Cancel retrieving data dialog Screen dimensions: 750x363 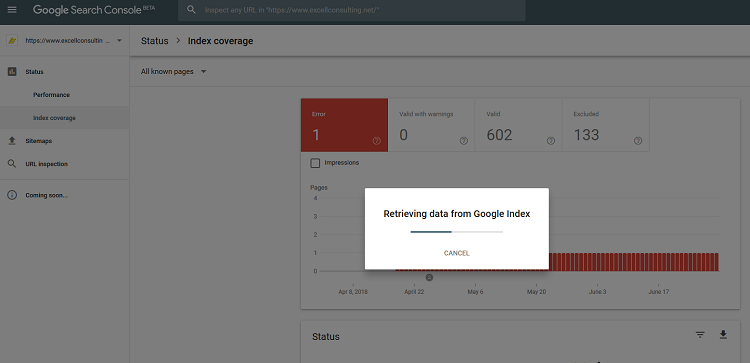456,253
